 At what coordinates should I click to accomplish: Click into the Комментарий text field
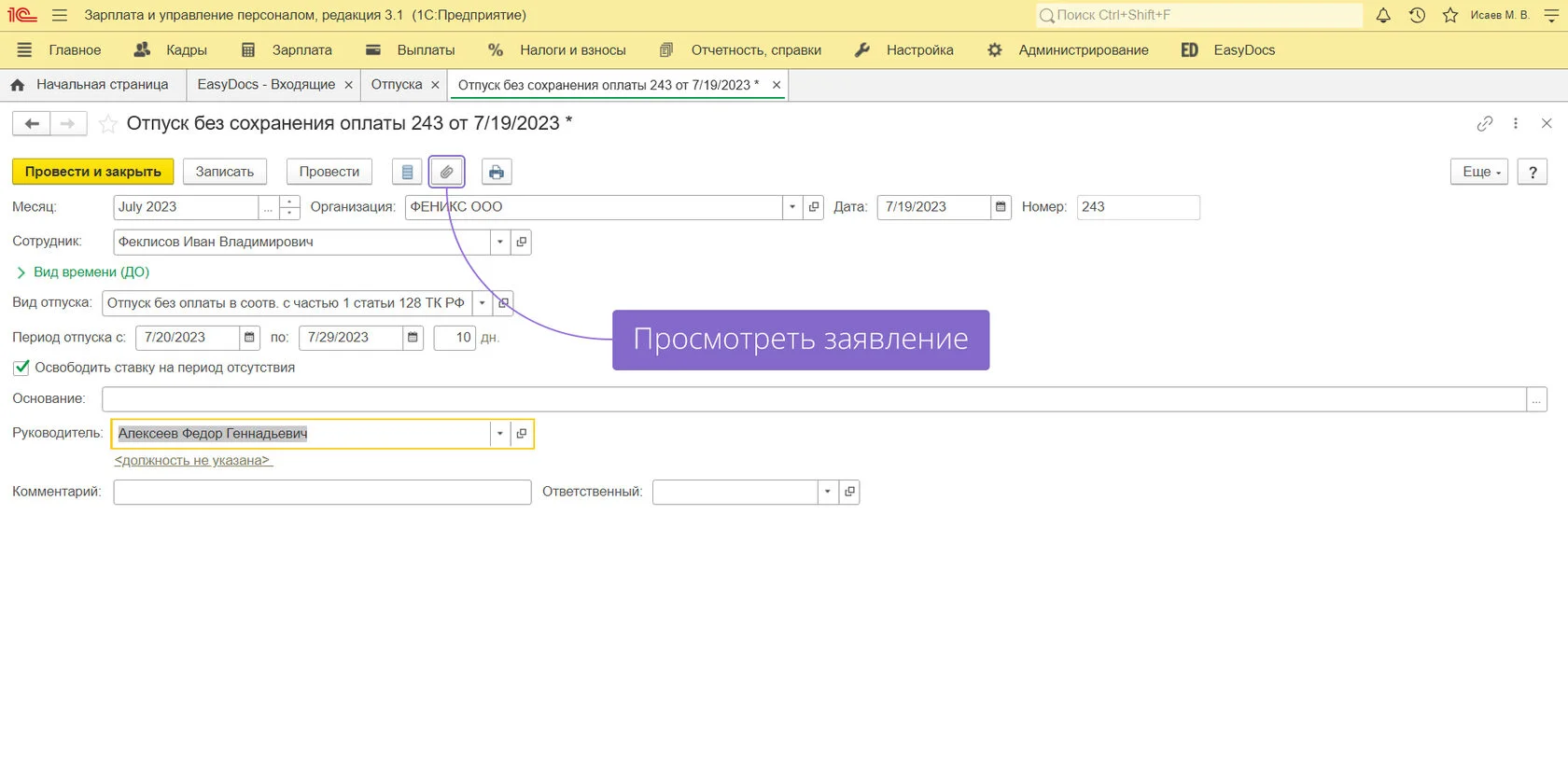pos(322,492)
